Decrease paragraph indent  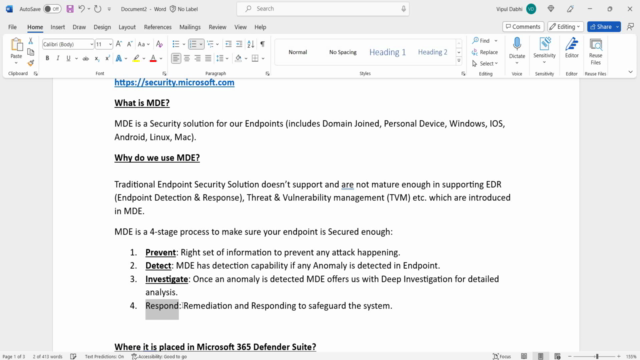[229, 44]
